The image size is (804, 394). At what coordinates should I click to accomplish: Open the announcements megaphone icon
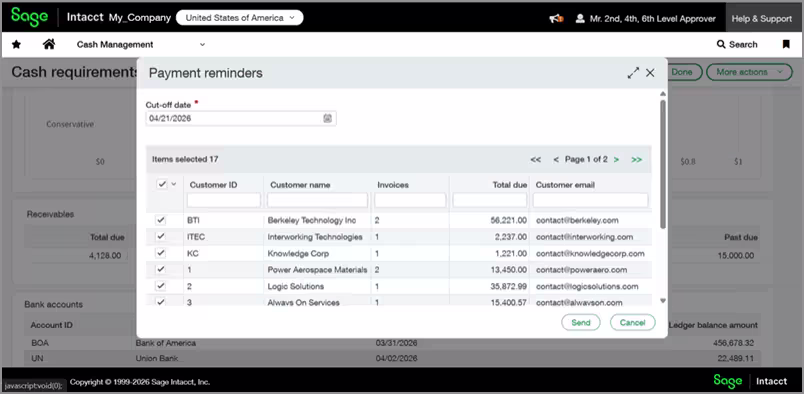point(556,18)
